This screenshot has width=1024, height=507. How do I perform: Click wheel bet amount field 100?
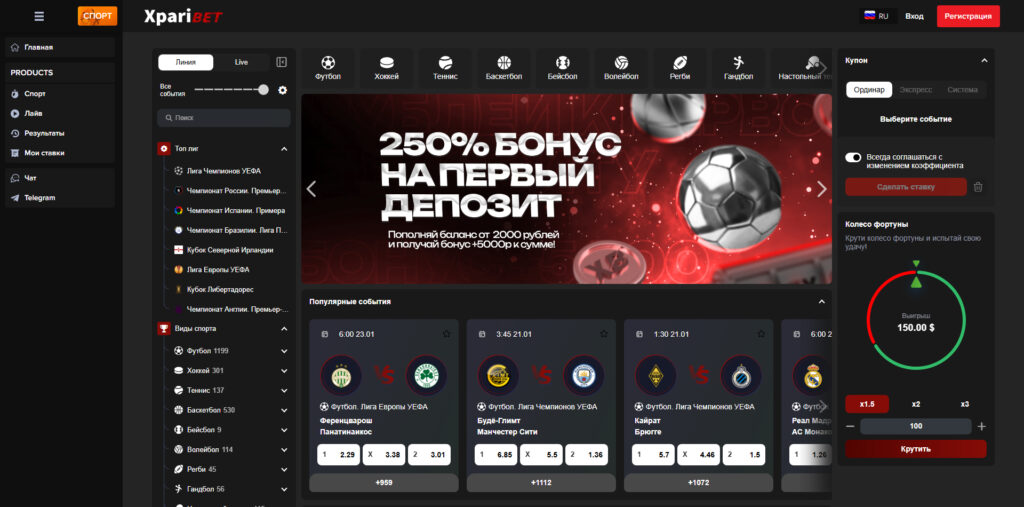pyautogui.click(x=916, y=427)
